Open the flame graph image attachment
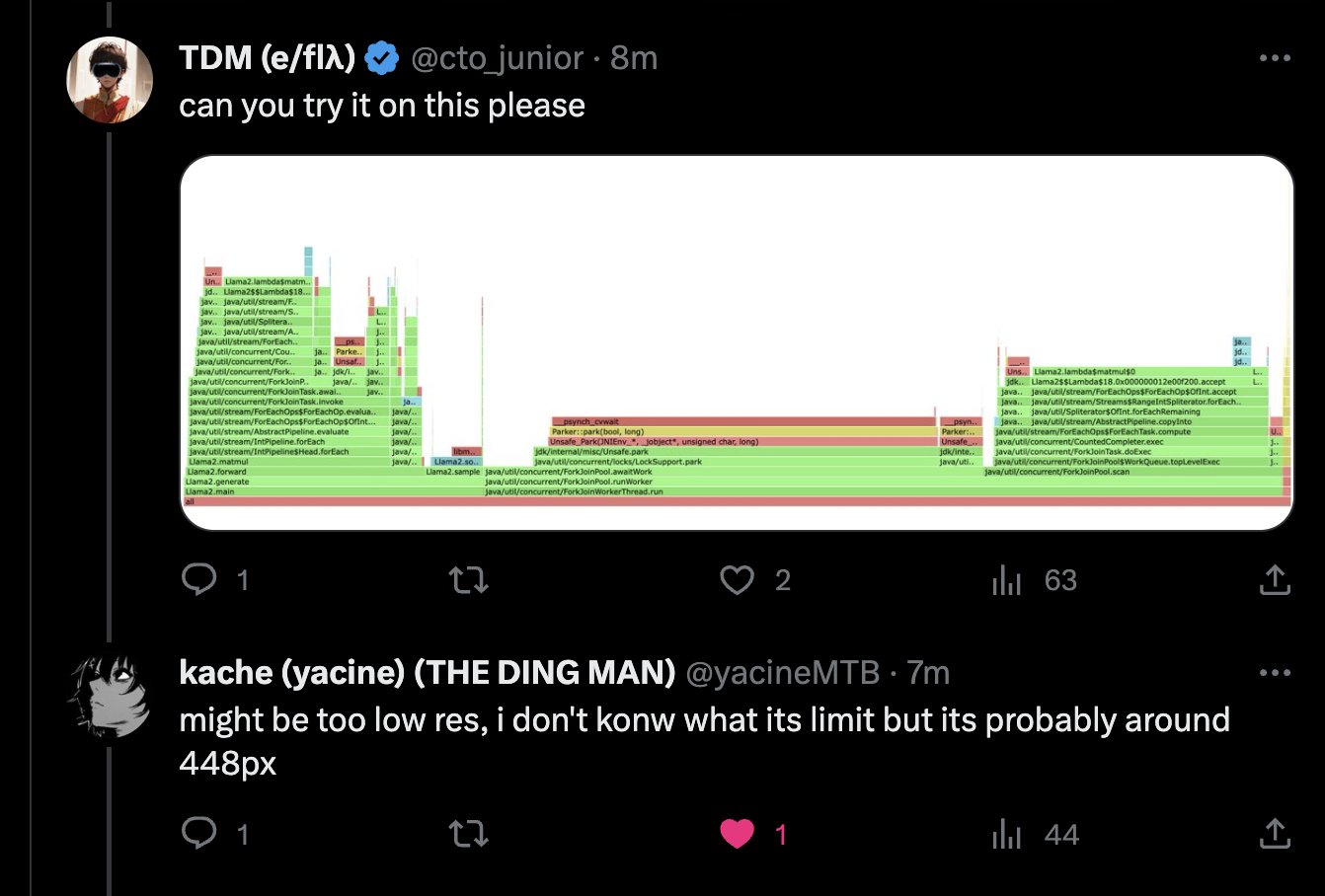 pos(738,342)
